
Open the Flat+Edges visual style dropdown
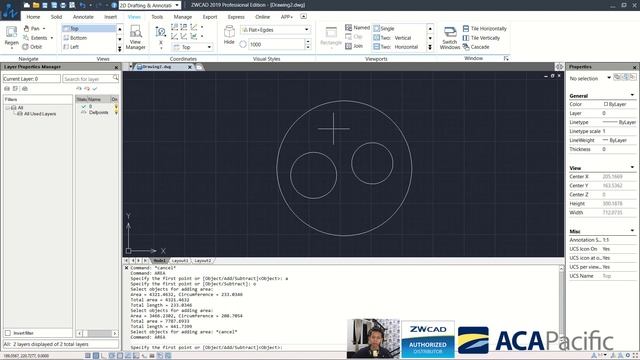[307, 29]
